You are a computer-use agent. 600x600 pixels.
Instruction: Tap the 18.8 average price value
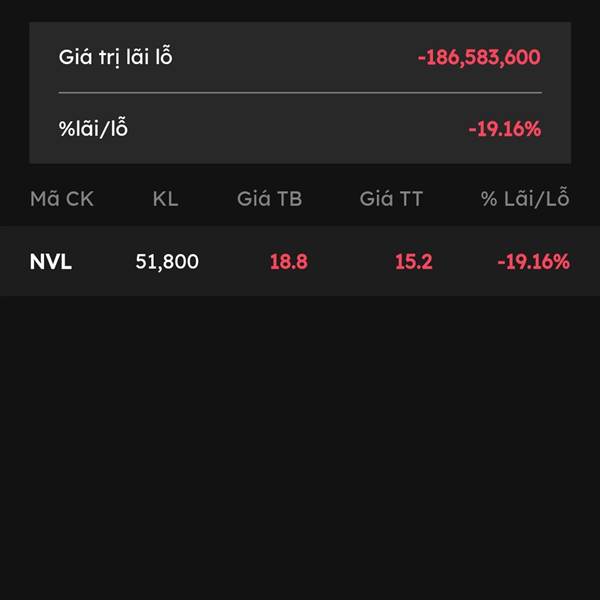tap(289, 262)
